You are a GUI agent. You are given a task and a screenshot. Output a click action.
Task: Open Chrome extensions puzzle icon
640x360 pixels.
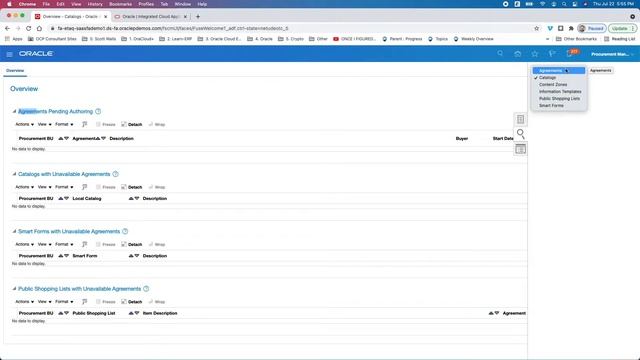tap(571, 29)
